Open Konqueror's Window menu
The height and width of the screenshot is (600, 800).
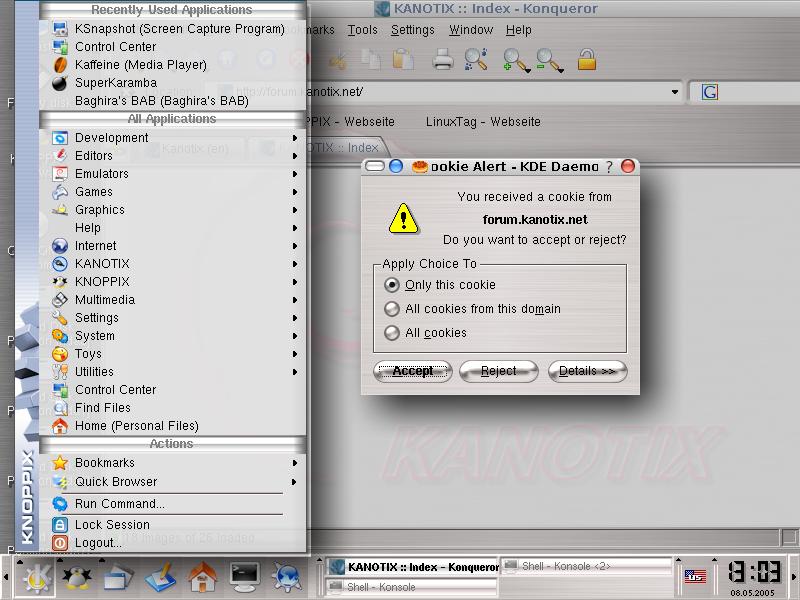[x=471, y=30]
